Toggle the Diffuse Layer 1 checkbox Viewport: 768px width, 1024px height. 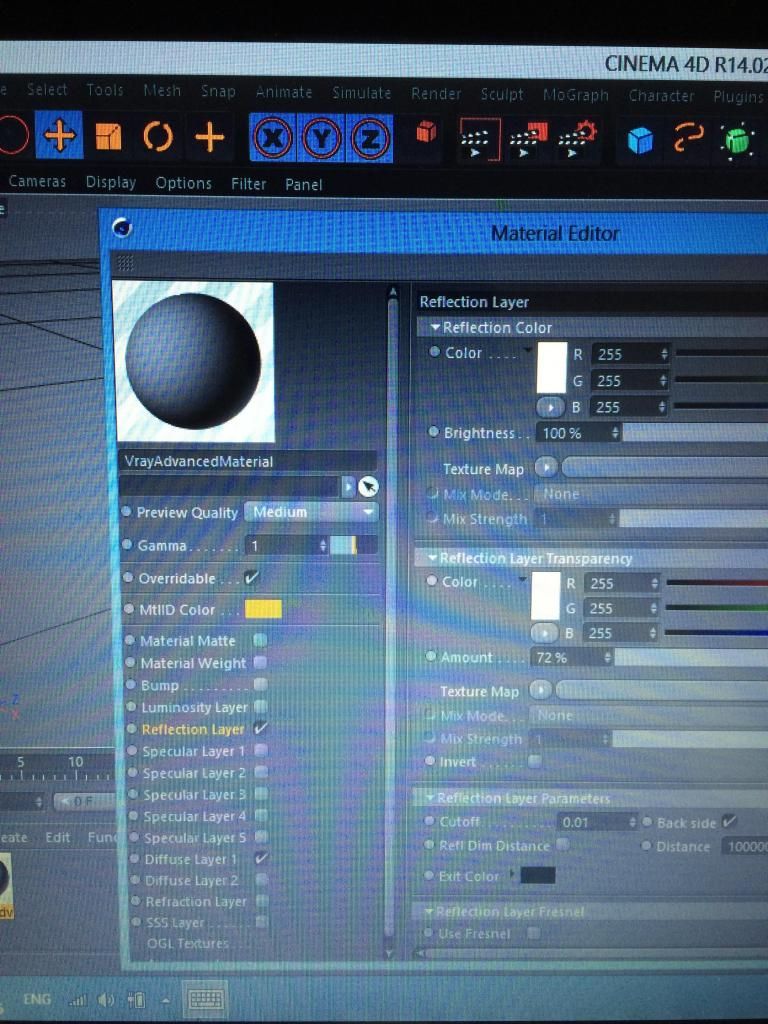[261, 858]
